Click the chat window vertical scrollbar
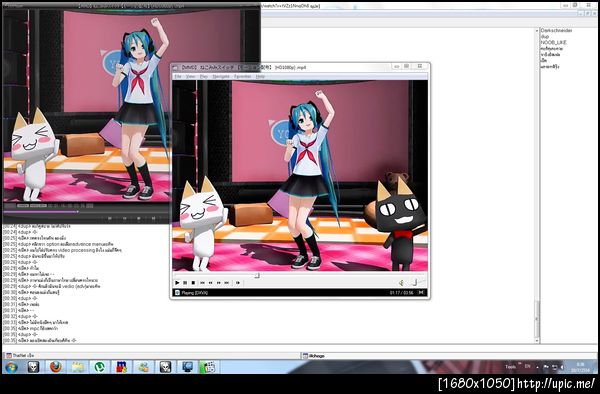The width and height of the screenshot is (600, 394). 537,186
